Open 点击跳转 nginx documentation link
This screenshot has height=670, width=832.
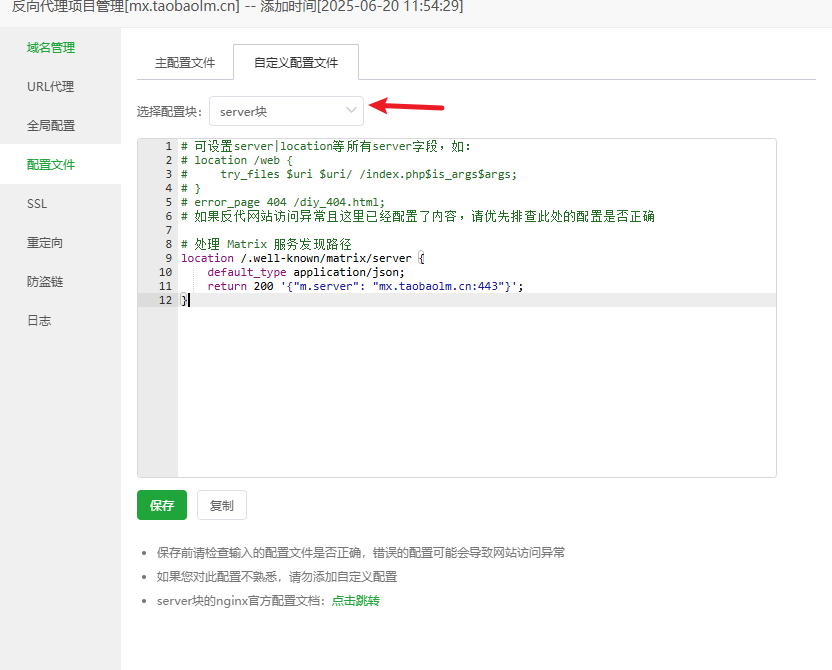pos(356,600)
